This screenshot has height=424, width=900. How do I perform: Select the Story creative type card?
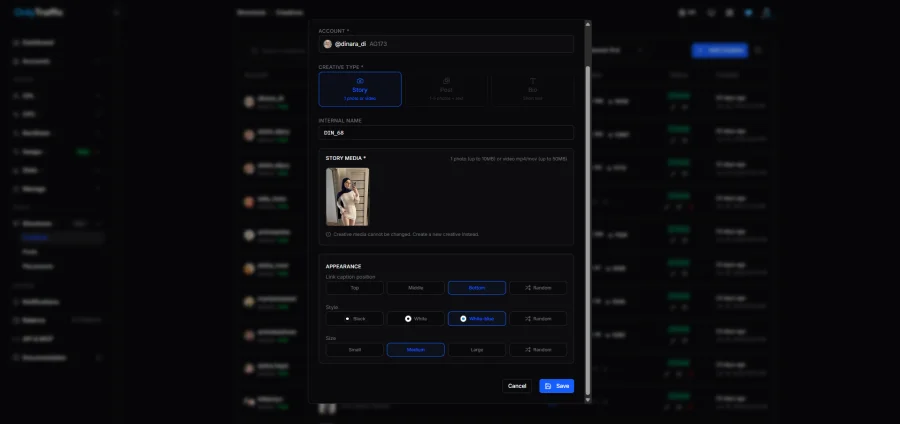(360, 89)
